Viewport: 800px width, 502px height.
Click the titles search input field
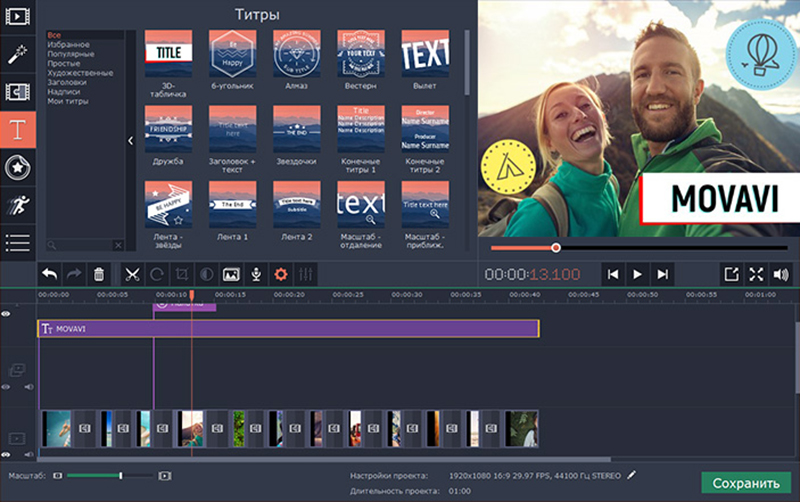pyautogui.click(x=82, y=245)
